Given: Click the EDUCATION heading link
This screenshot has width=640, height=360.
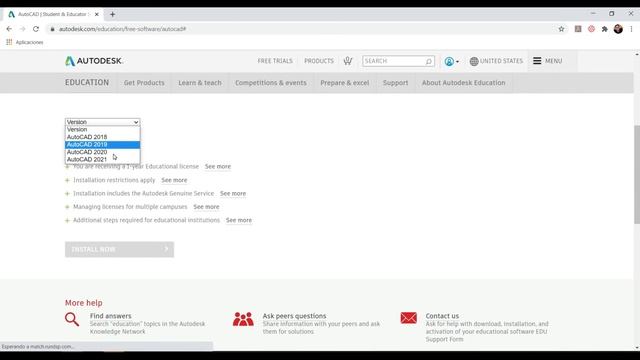Looking at the screenshot, I should point(87,82).
